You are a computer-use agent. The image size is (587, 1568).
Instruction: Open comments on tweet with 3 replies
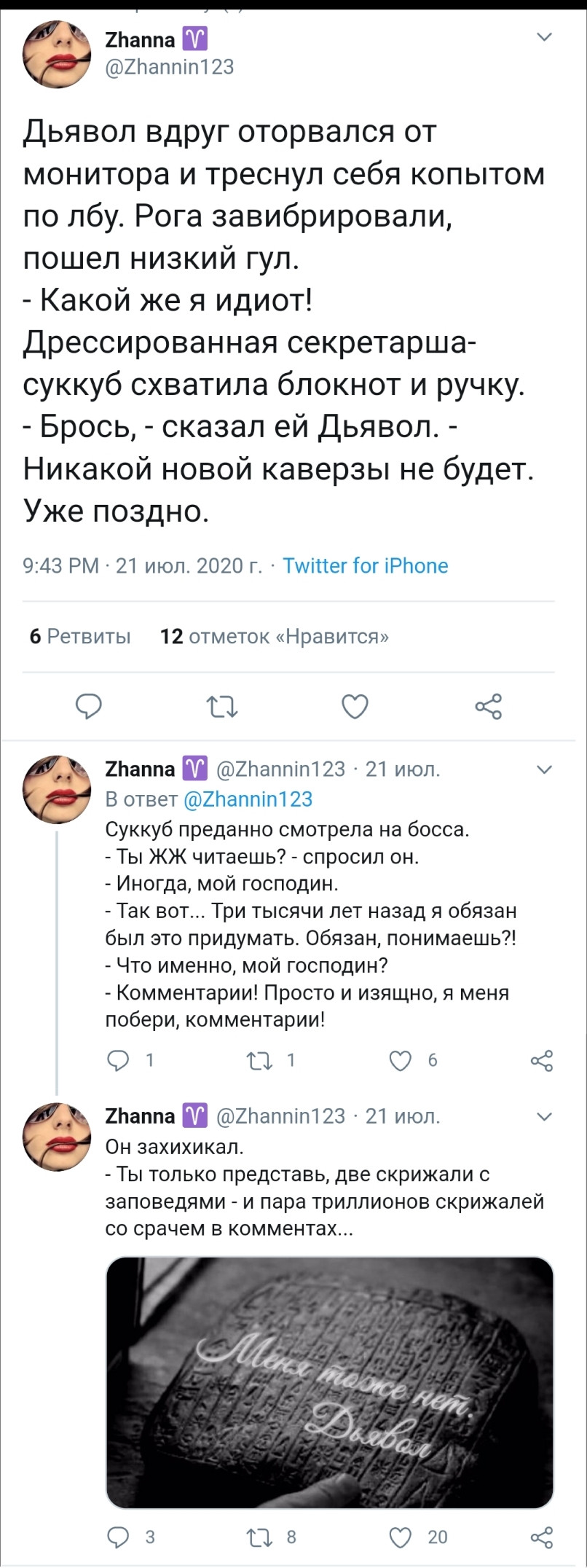pos(118,1537)
